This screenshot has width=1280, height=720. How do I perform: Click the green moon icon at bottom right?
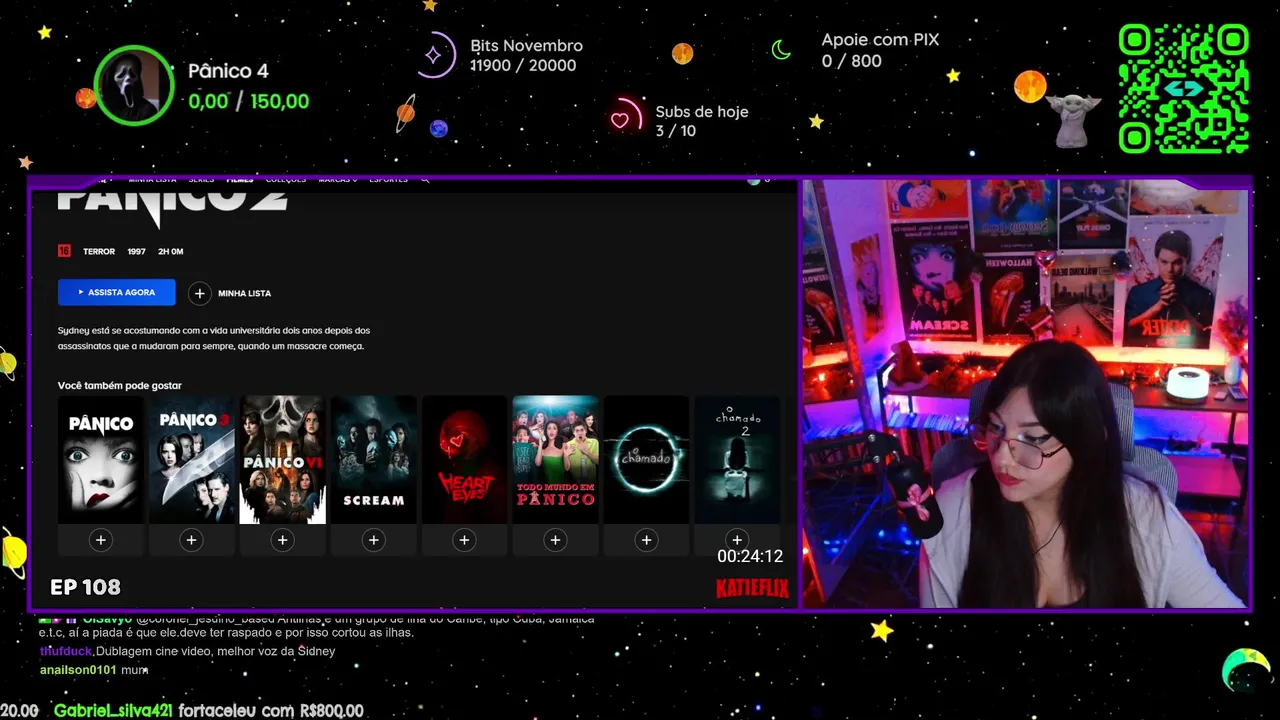pyautogui.click(x=1246, y=670)
